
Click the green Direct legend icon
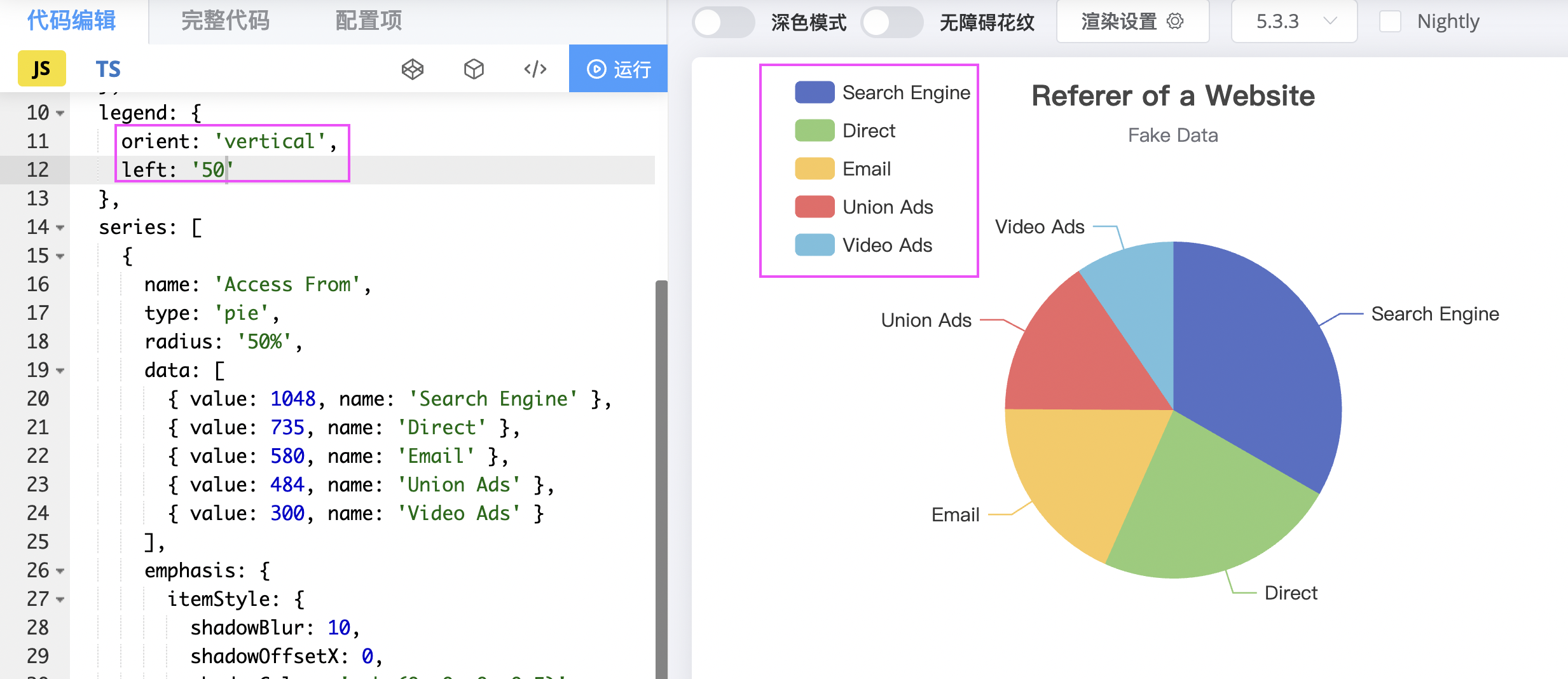pos(814,131)
